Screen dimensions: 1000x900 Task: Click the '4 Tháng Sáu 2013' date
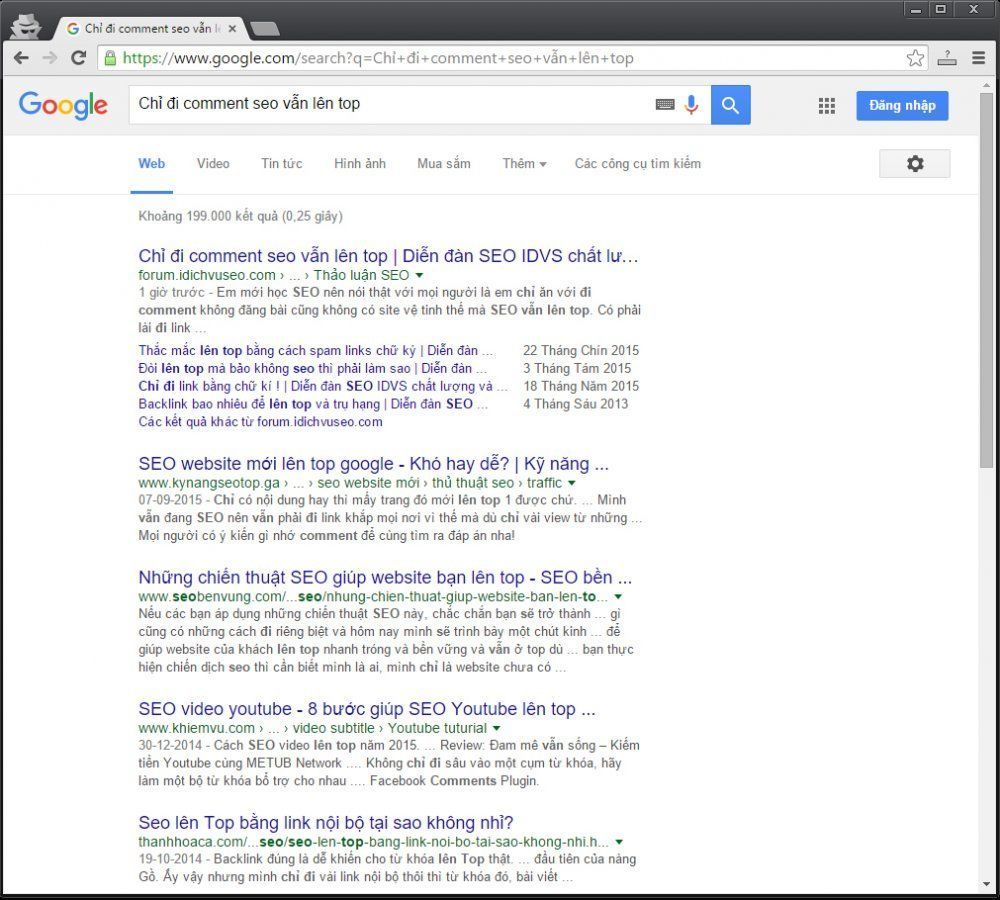576,404
